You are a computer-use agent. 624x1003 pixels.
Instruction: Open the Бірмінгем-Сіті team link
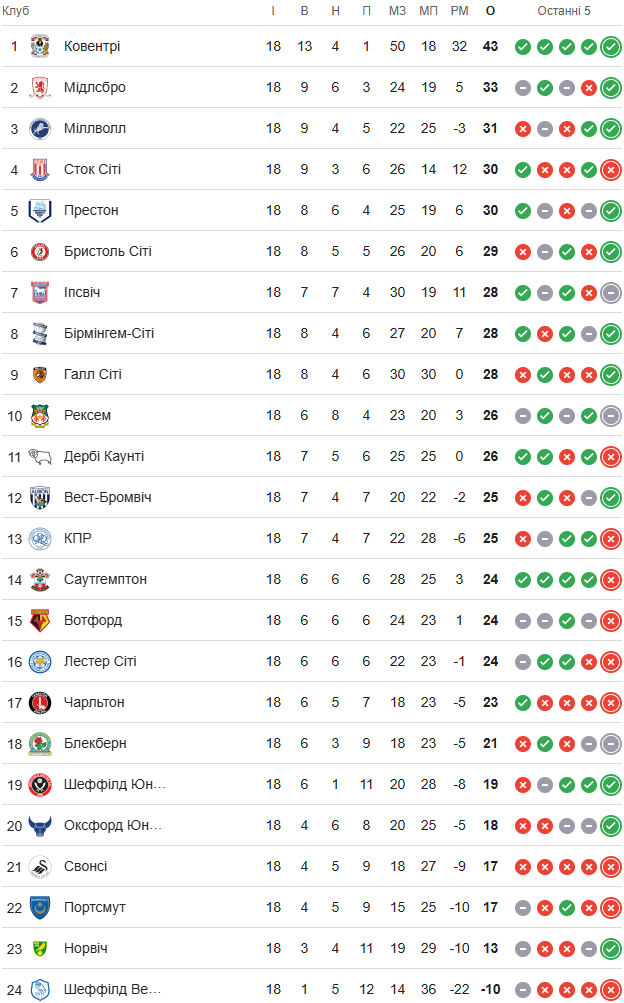point(108,333)
